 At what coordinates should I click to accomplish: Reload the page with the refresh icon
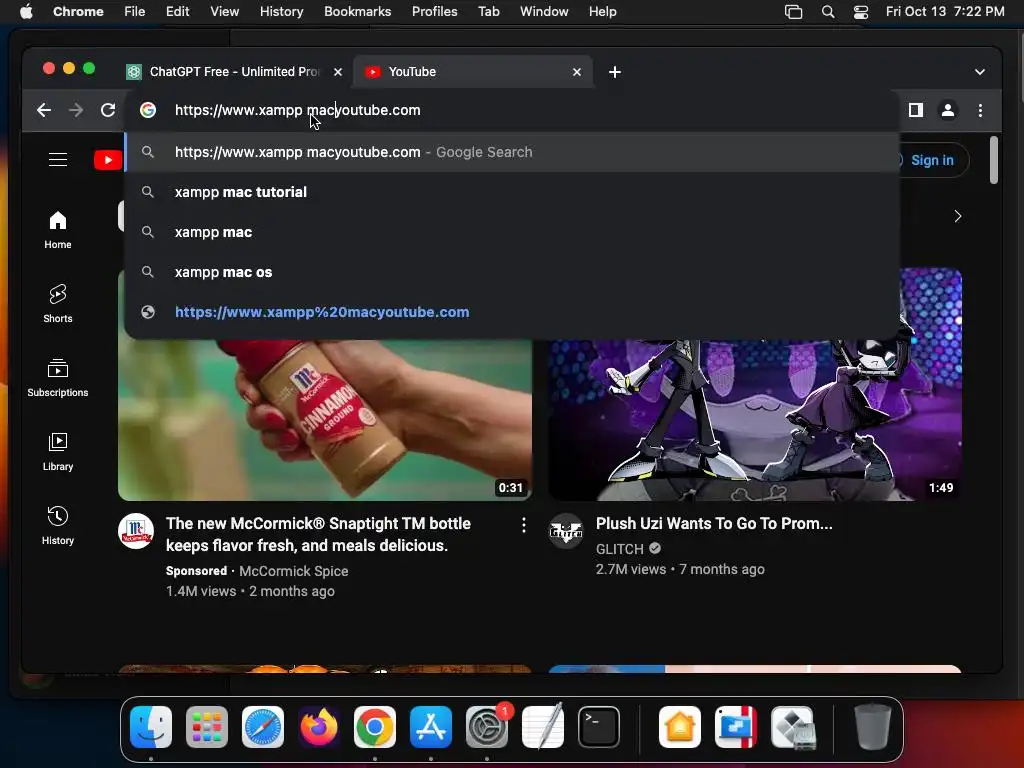click(x=108, y=110)
